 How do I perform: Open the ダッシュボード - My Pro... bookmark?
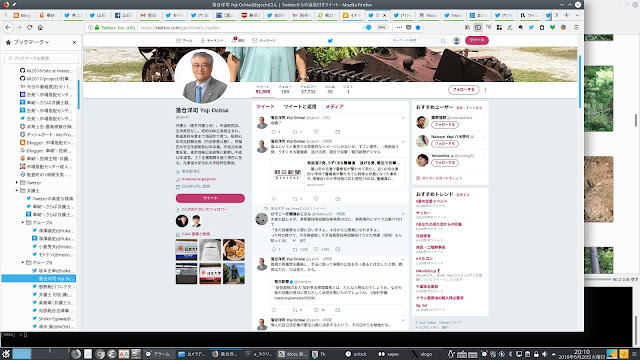click(47, 134)
